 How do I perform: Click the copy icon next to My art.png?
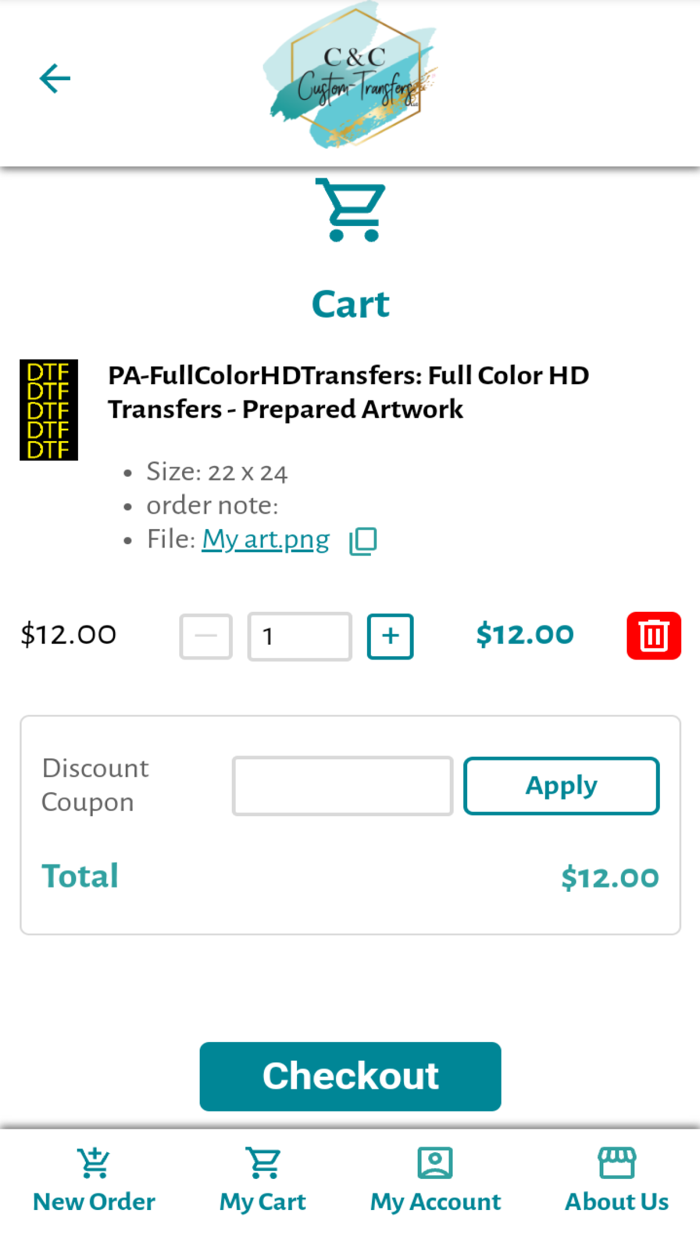[x=363, y=539]
